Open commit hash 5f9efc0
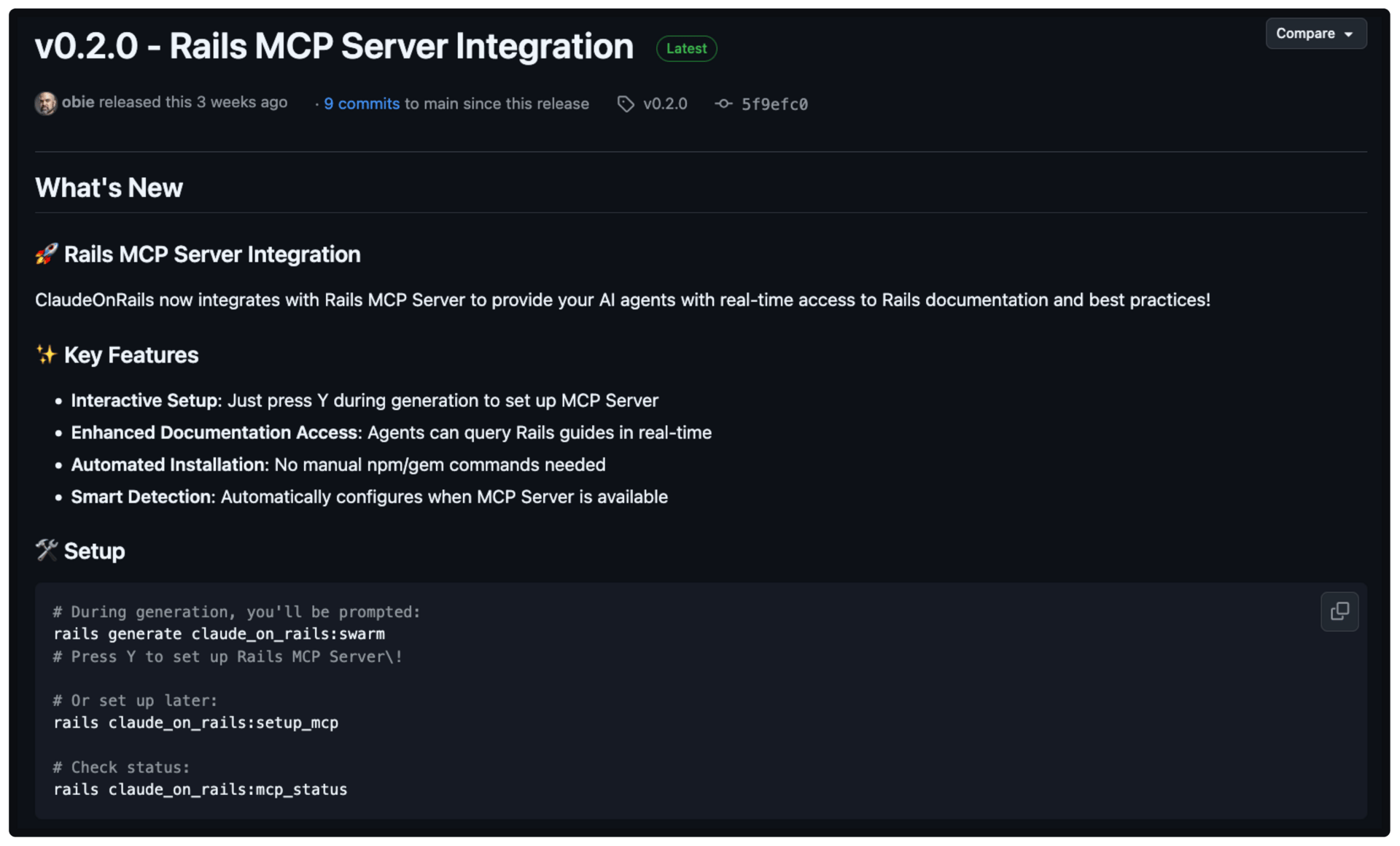Viewport: 1400px width, 846px height. click(x=774, y=104)
